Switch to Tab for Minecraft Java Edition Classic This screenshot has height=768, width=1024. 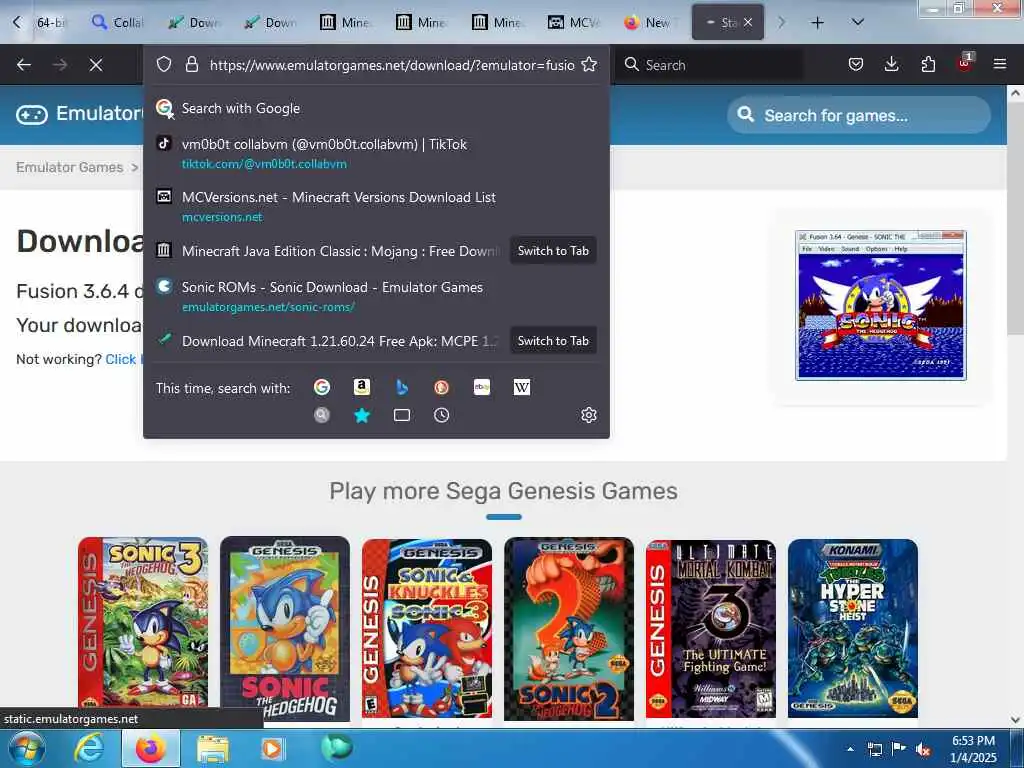click(x=553, y=251)
